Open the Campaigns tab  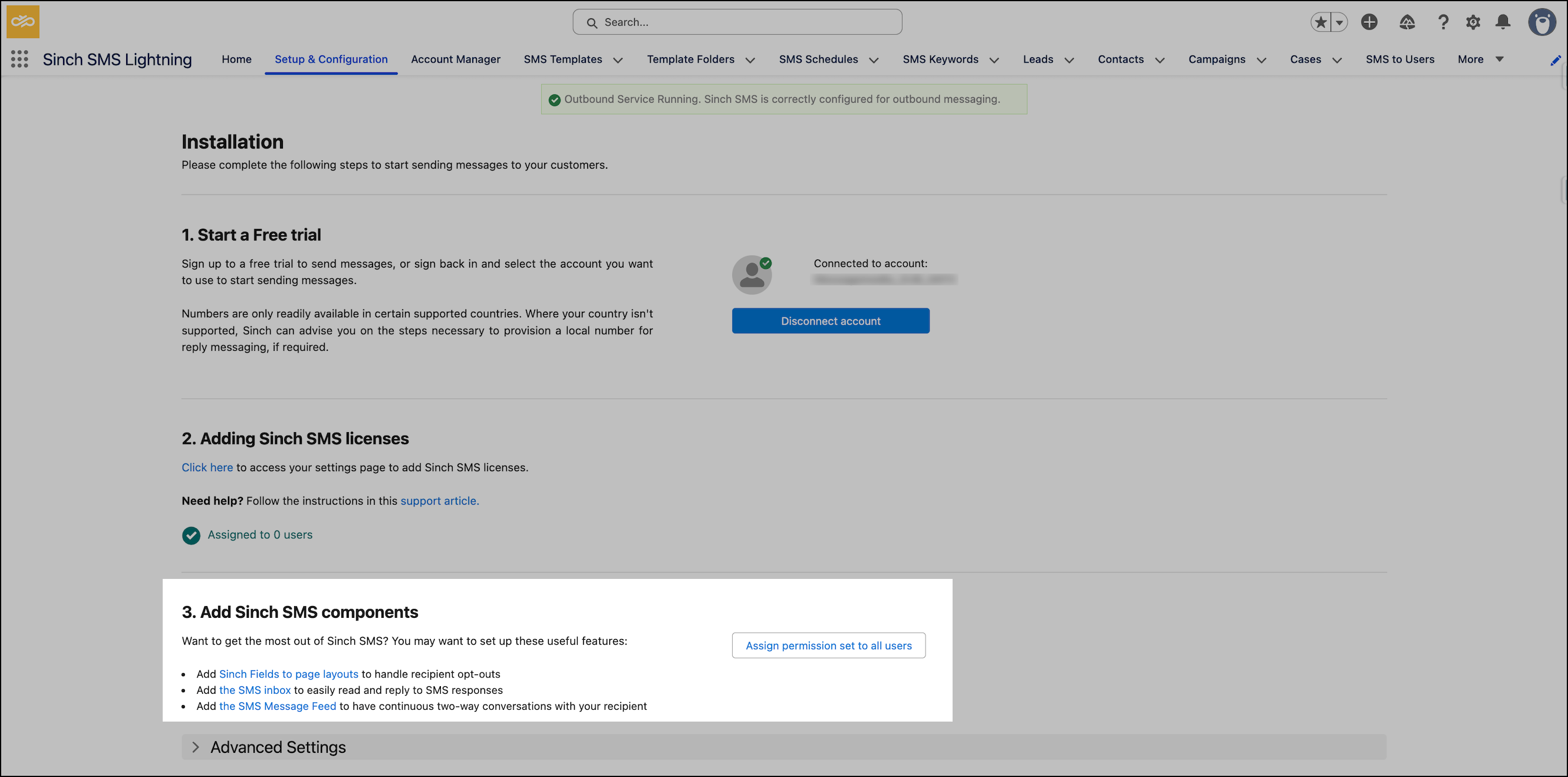pos(1217,59)
